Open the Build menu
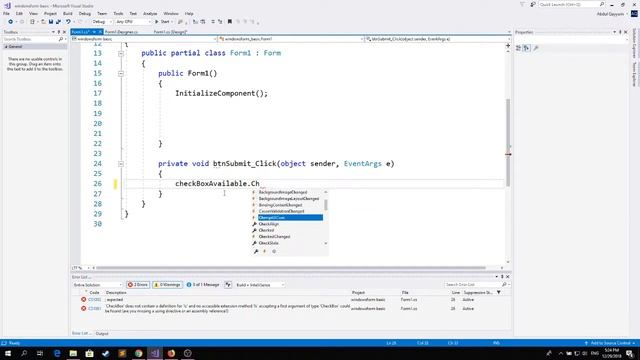 (67, 13)
